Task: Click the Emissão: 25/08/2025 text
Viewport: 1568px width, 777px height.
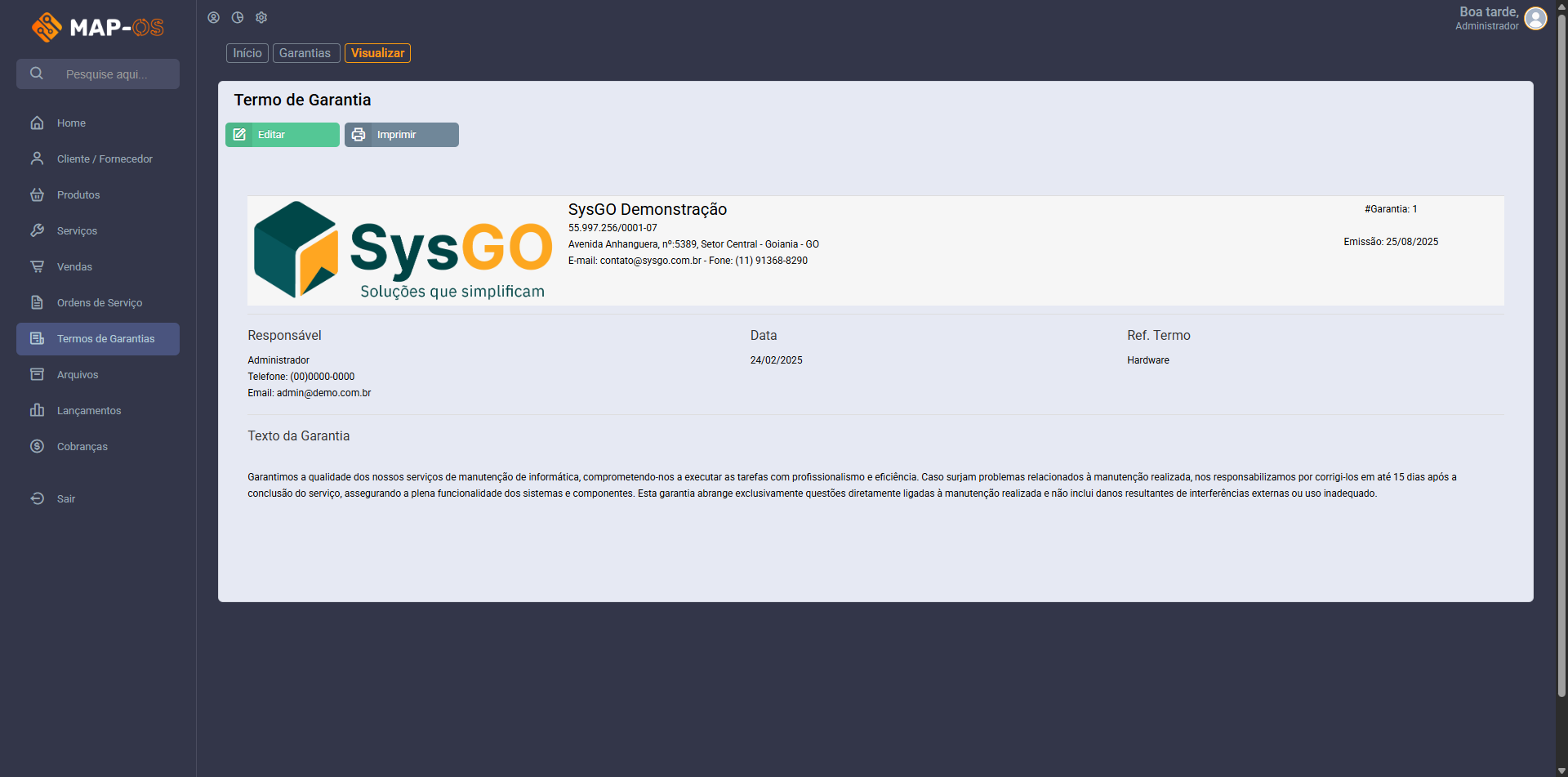Action: pos(1391,242)
